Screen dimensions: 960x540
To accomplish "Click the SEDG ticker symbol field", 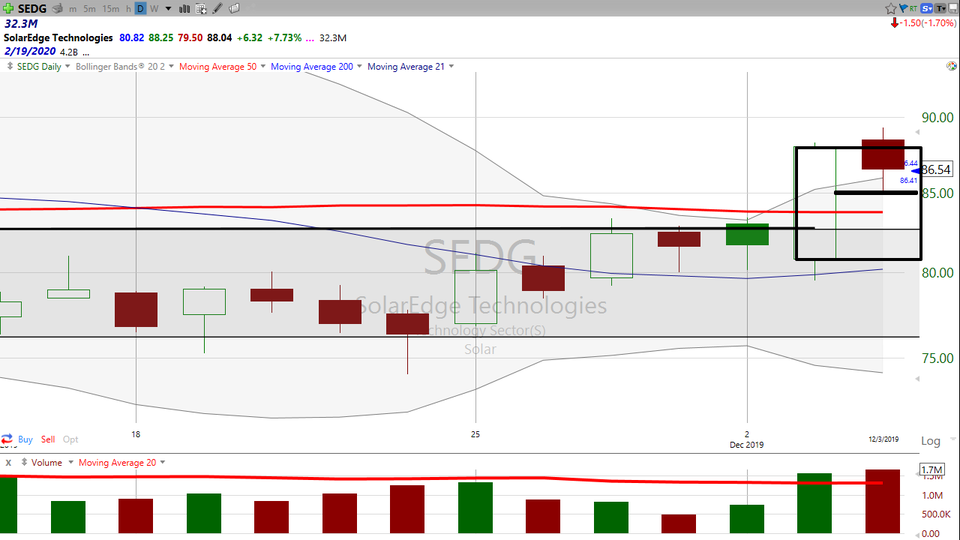I will [32, 9].
